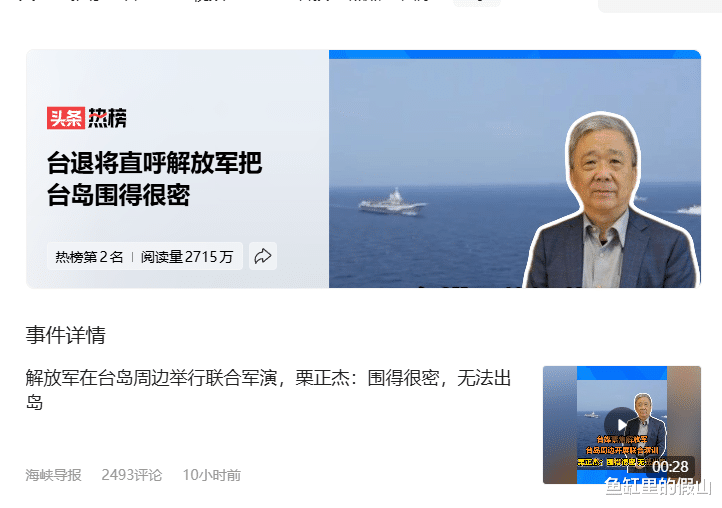
Task: Click the 事件详情 section heading
Action: 65,335
